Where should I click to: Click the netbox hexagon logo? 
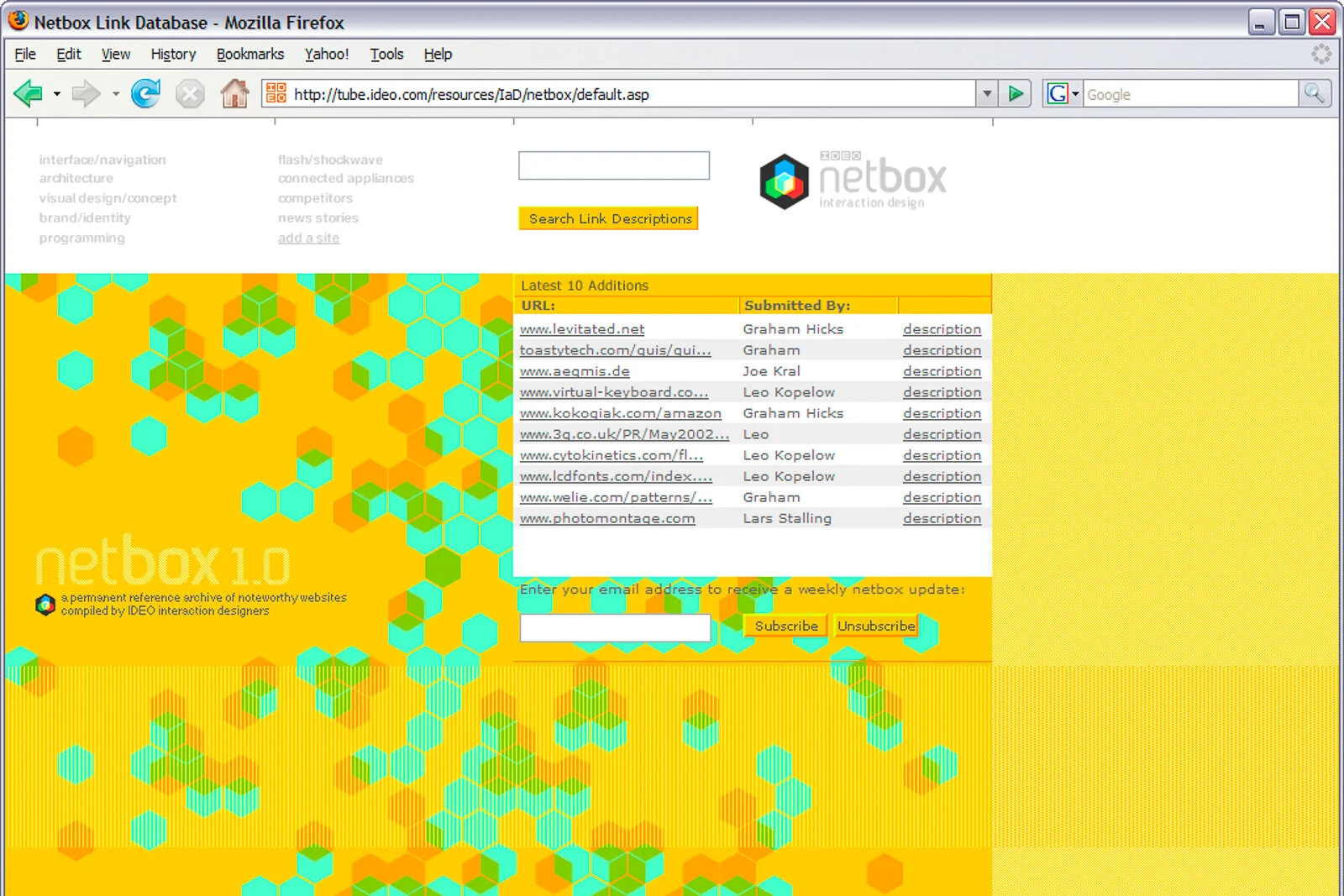pyautogui.click(x=784, y=181)
